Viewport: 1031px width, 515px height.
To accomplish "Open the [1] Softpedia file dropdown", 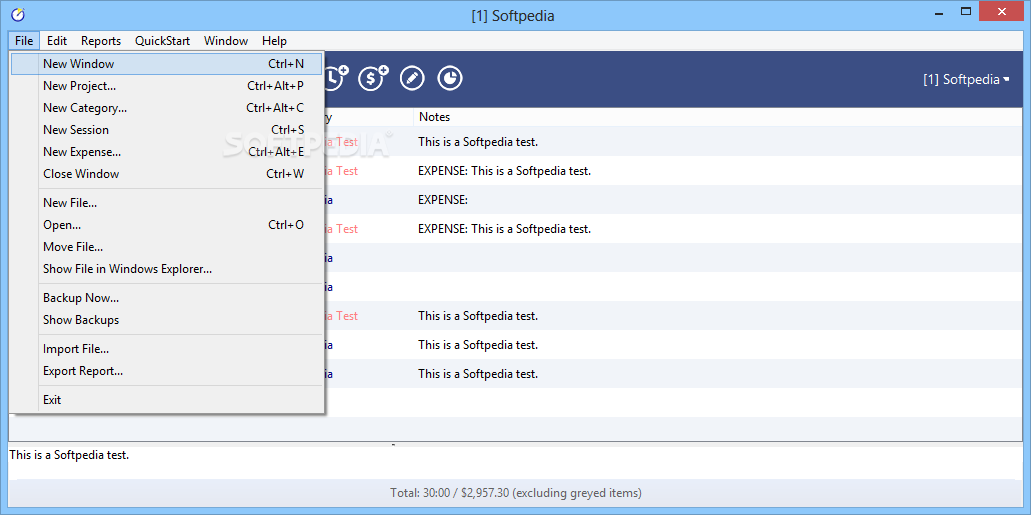I will (967, 80).
